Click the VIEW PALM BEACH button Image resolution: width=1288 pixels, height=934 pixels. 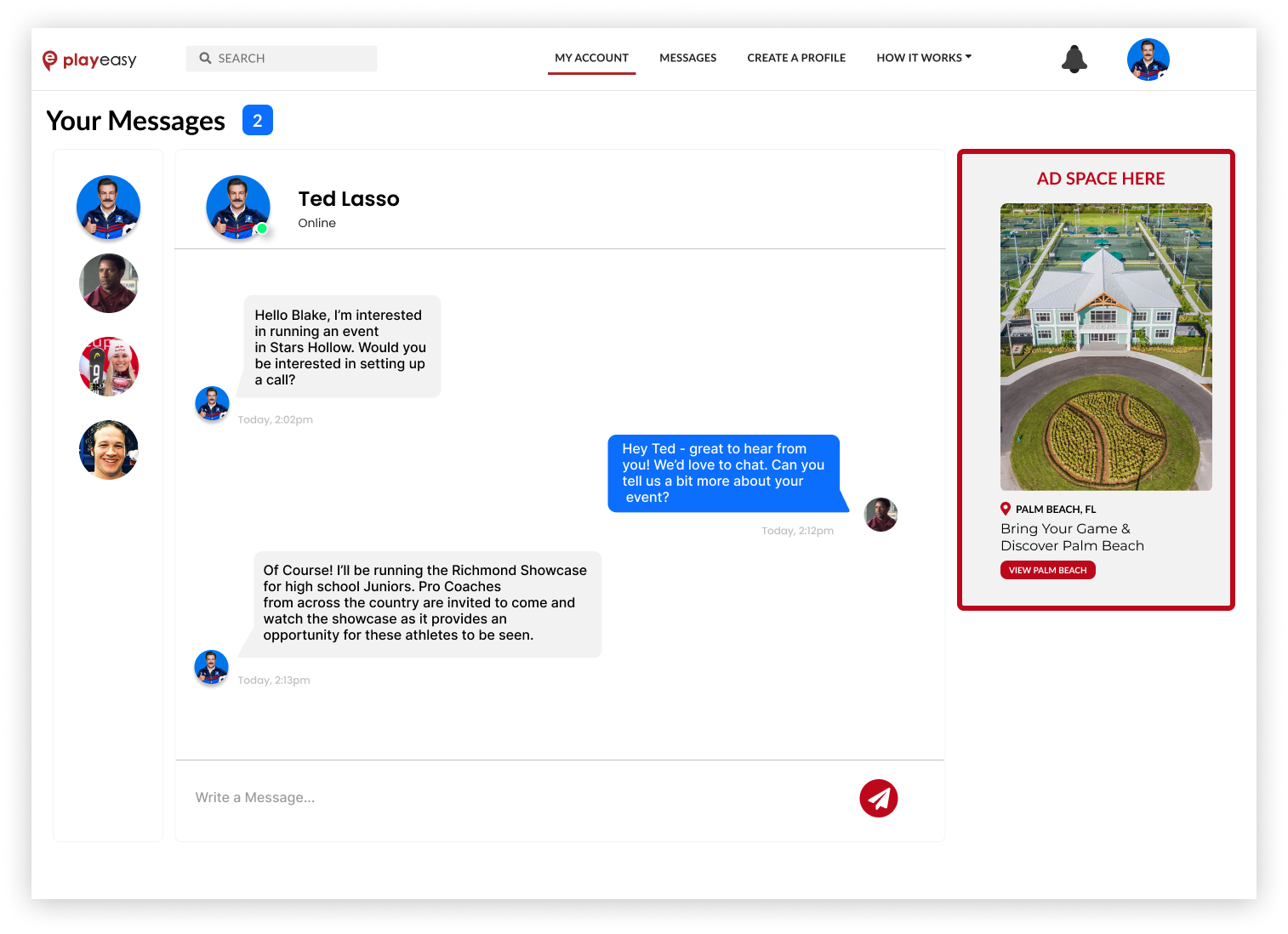[1048, 570]
